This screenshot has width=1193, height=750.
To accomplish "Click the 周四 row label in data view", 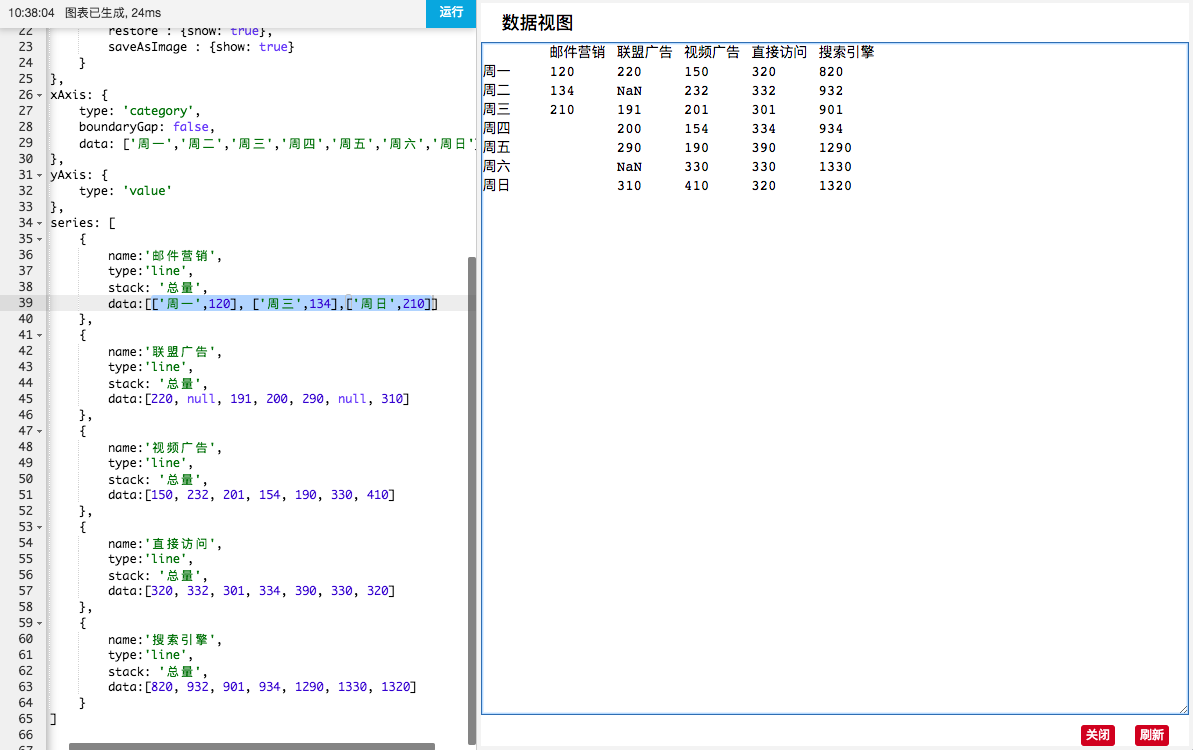I will [497, 128].
